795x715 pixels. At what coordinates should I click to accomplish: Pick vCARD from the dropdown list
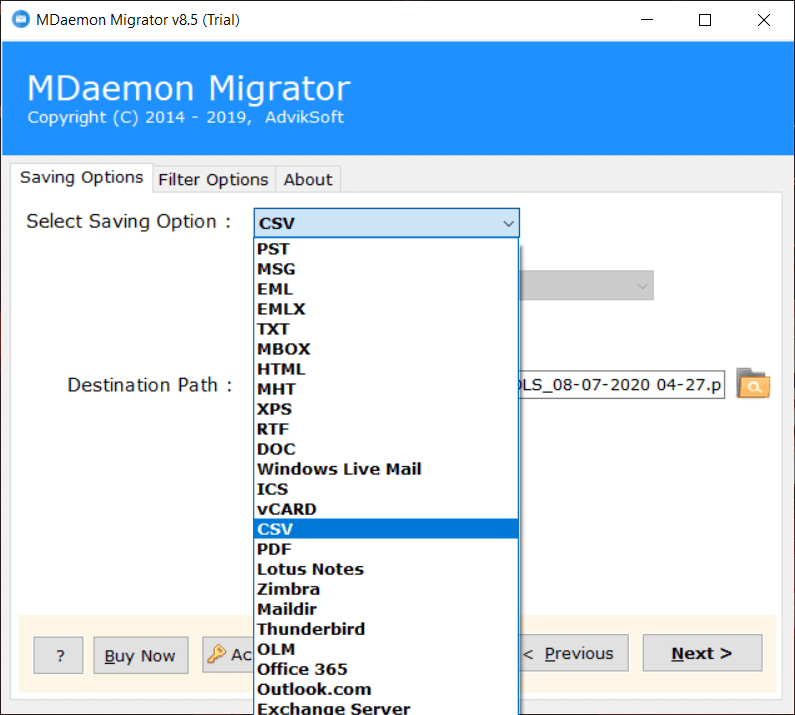tap(386, 509)
